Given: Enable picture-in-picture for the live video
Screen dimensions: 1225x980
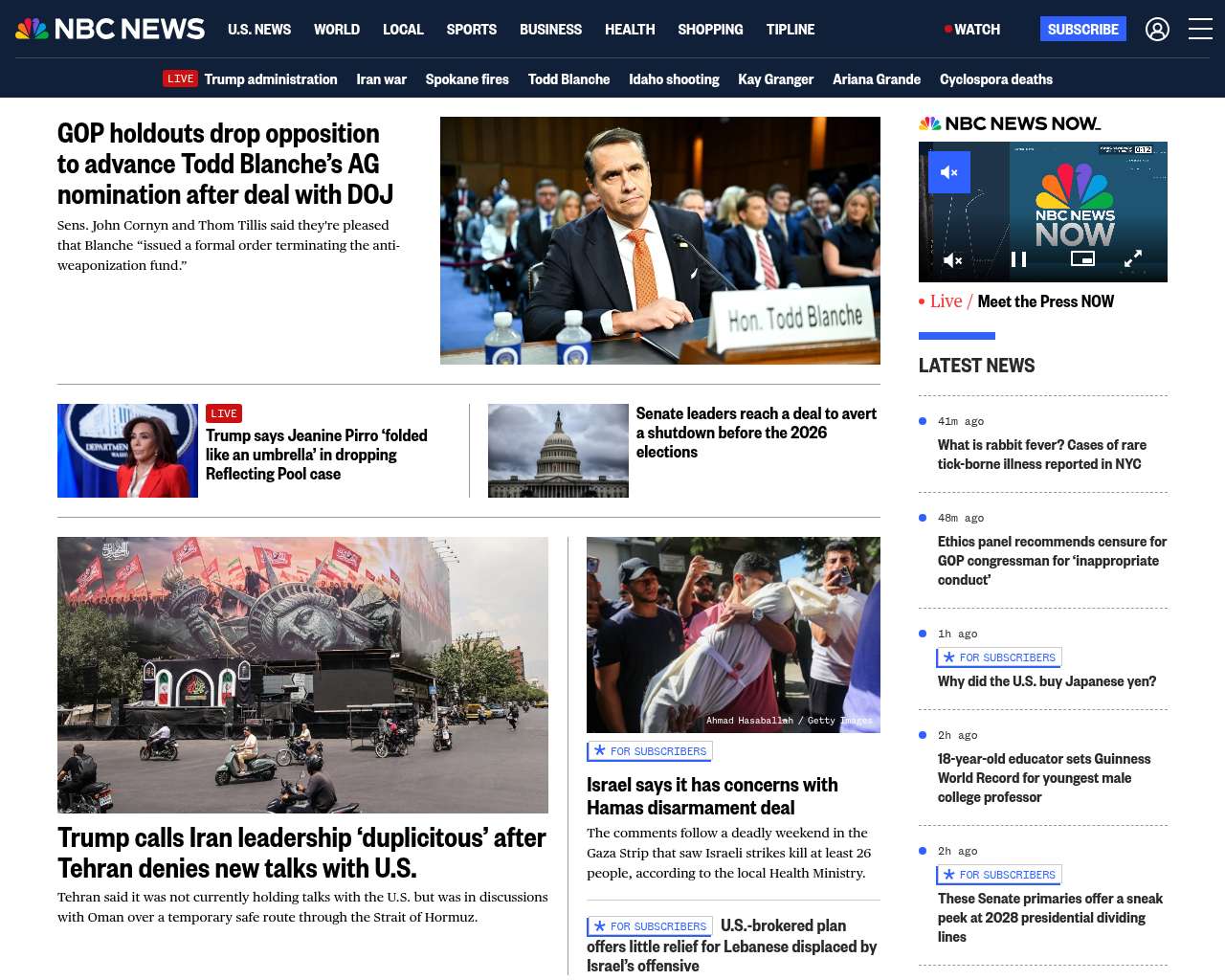Looking at the screenshot, I should 1082,258.
